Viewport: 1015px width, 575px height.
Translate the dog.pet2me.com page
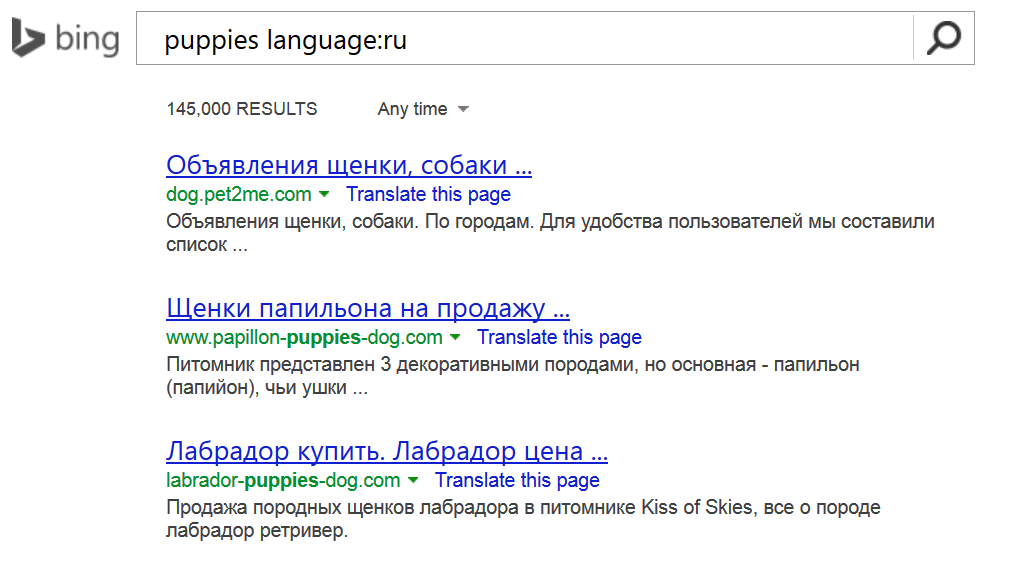[428, 194]
